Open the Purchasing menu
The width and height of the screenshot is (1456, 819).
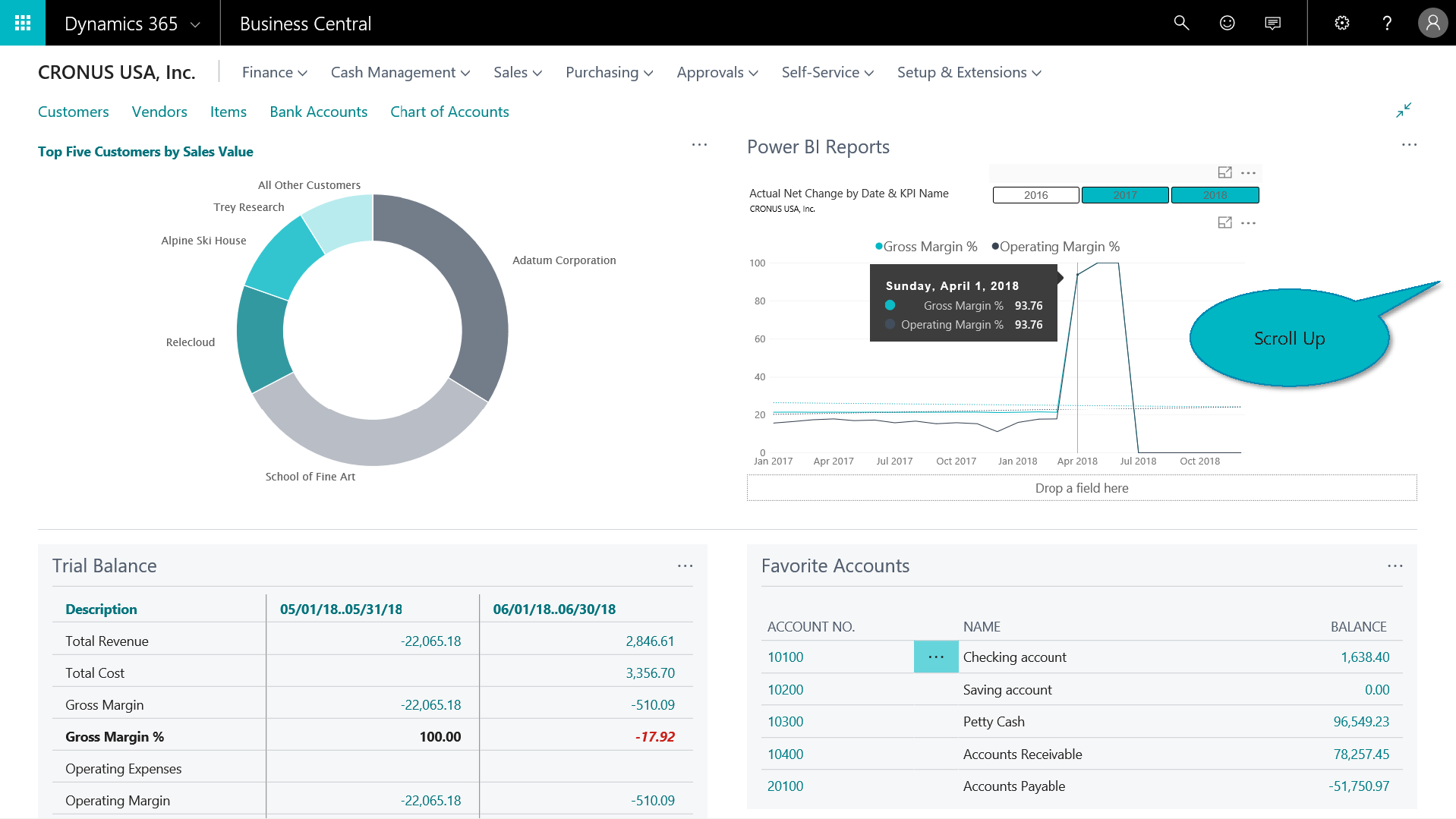[x=609, y=72]
